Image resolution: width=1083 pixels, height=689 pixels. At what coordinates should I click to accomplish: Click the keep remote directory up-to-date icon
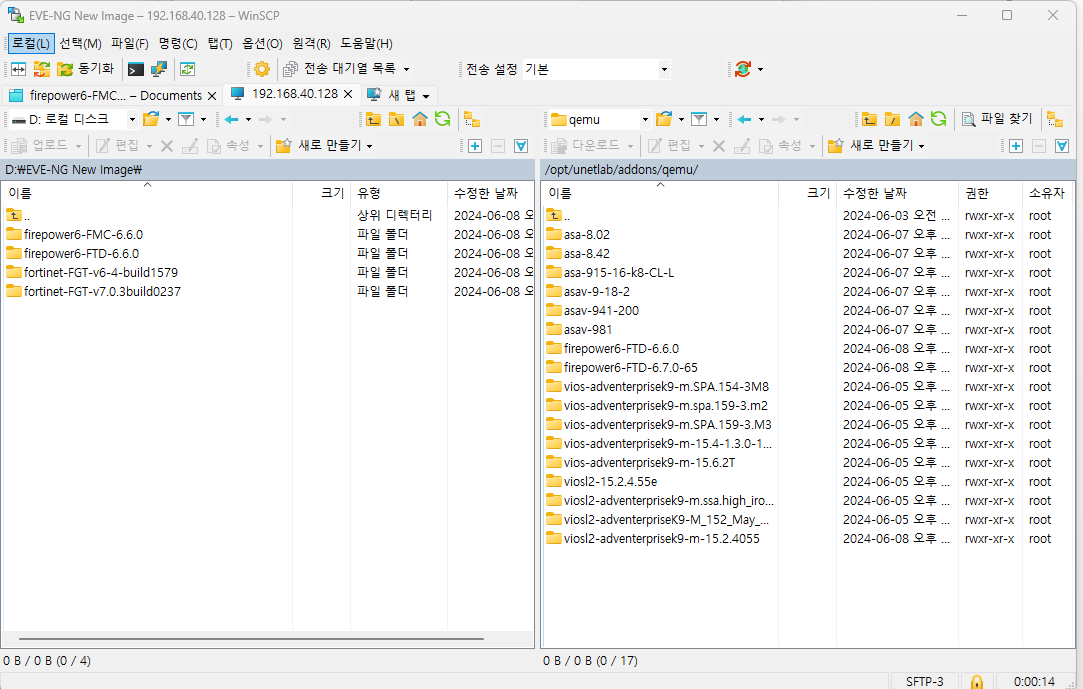click(187, 69)
